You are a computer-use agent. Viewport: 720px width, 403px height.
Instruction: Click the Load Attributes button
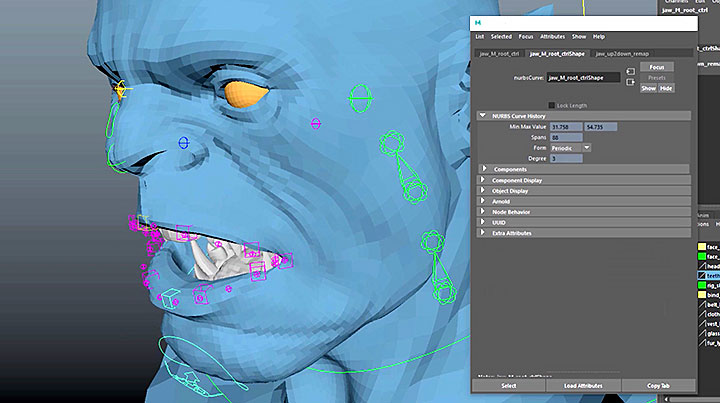pyautogui.click(x=584, y=385)
